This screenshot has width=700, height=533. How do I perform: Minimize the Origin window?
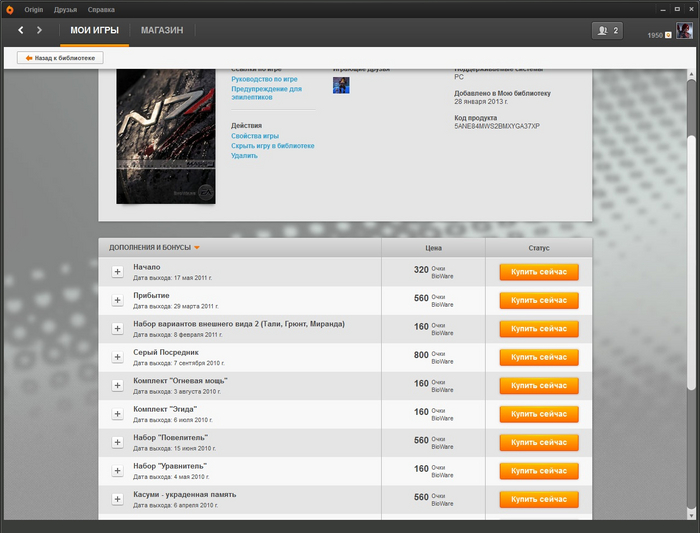(x=663, y=9)
